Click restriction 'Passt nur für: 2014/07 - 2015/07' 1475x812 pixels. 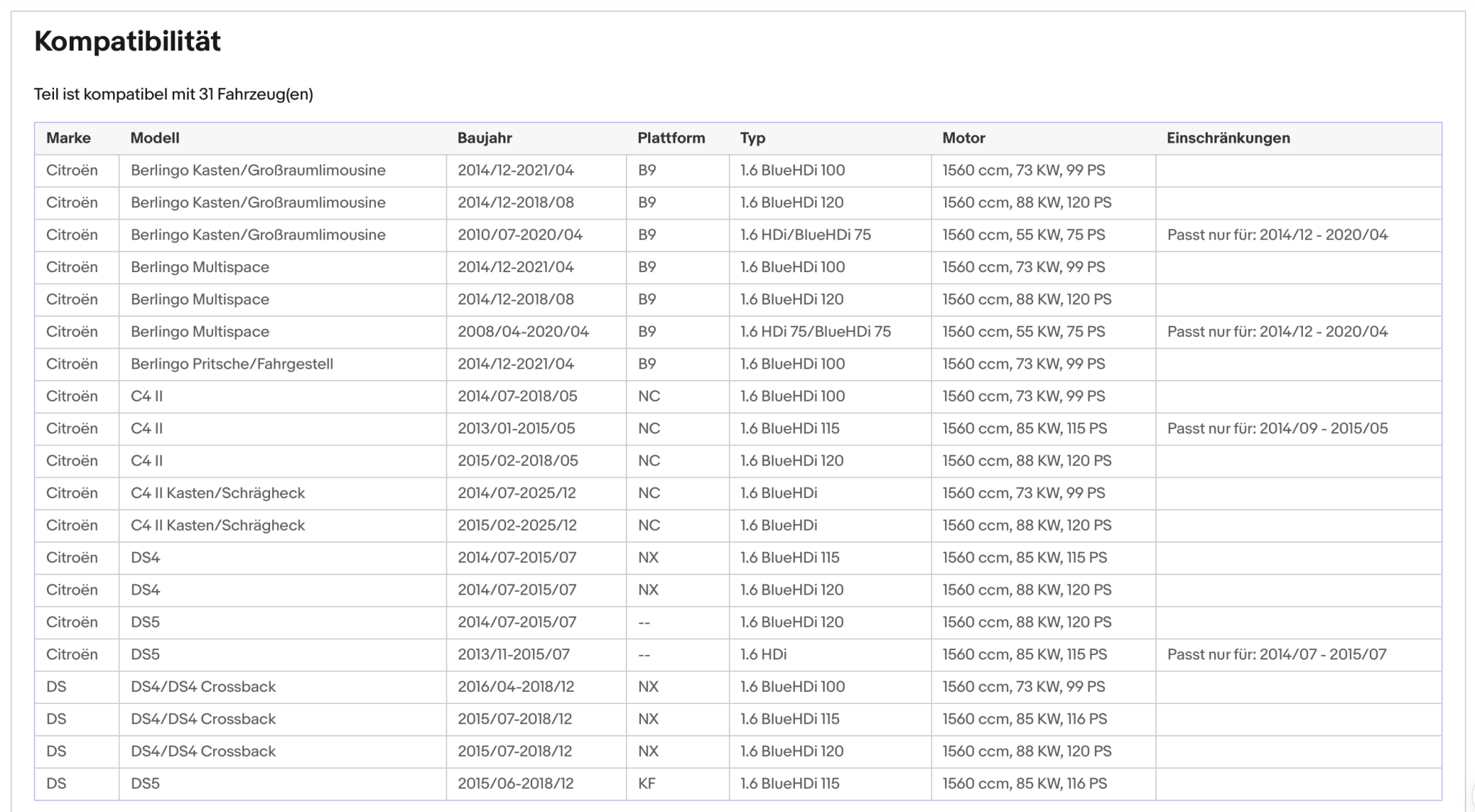pyautogui.click(x=1276, y=654)
